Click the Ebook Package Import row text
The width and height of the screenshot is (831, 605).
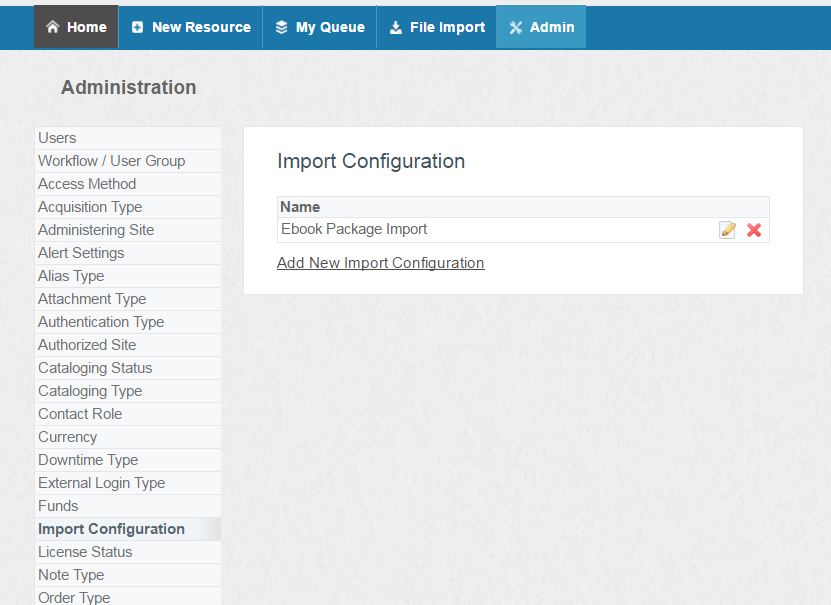point(354,229)
